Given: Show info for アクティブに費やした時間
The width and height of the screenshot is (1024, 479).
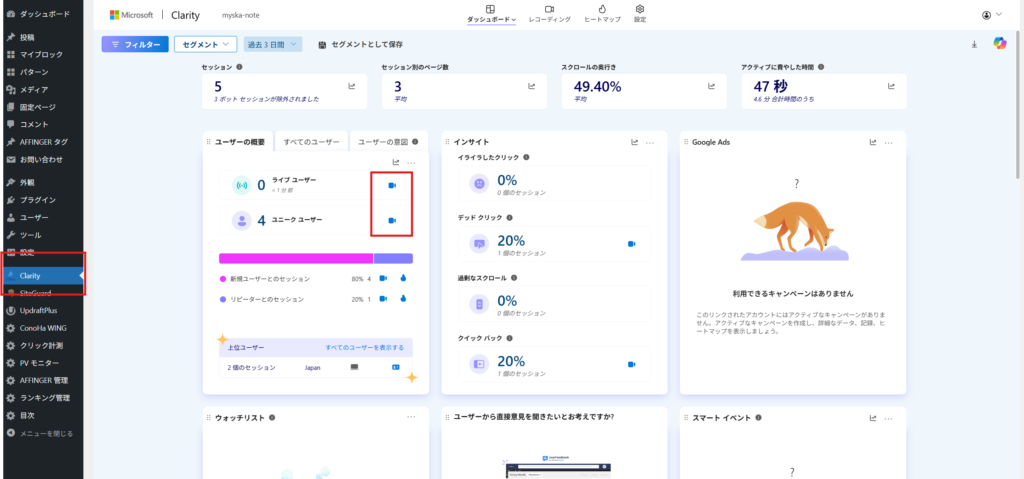Looking at the screenshot, I should [x=821, y=67].
